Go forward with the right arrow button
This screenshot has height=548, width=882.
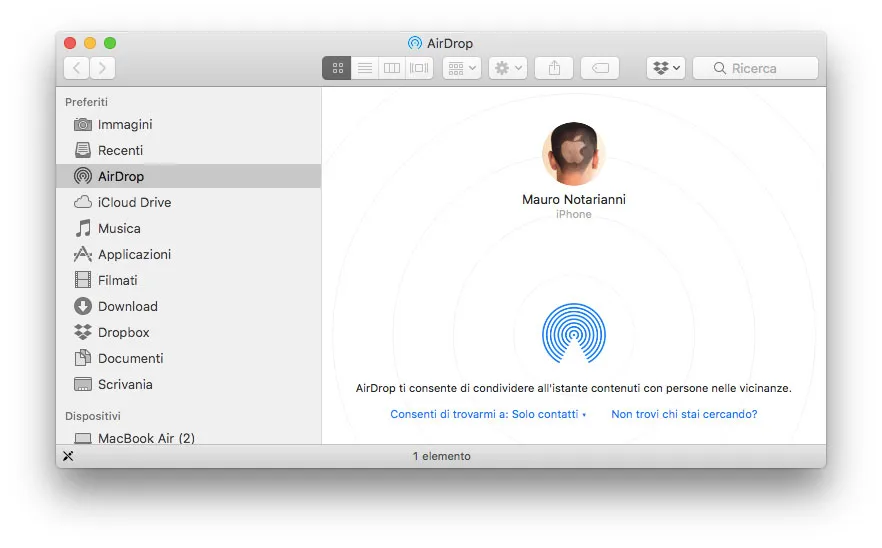point(102,68)
